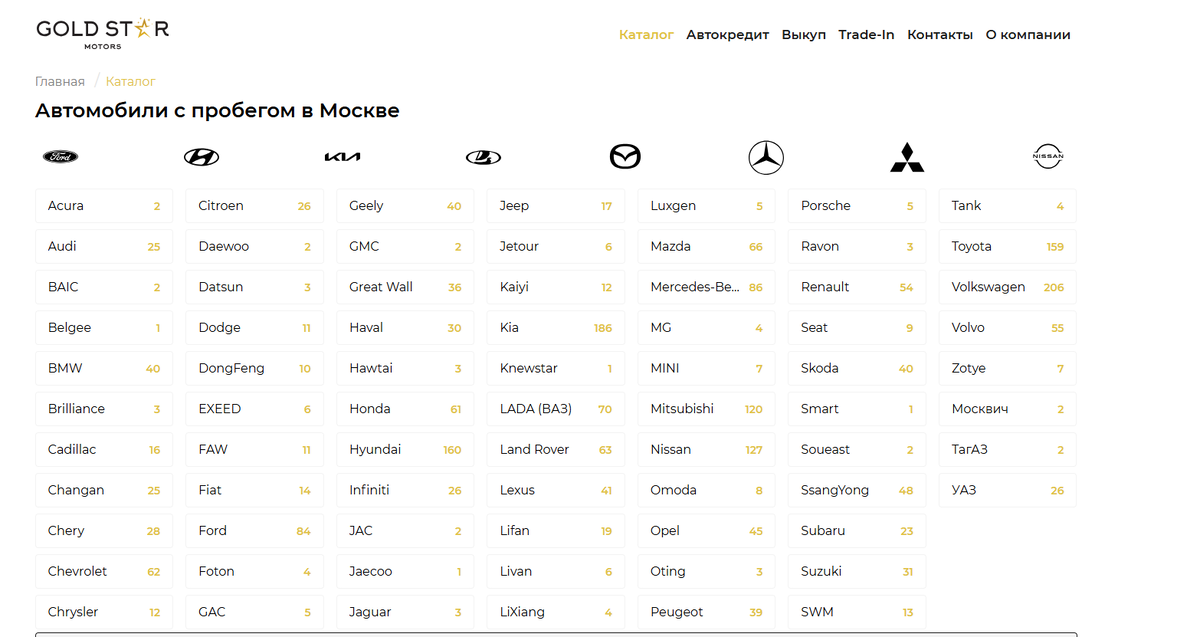Open the Great Wall brand listing

[x=405, y=287]
